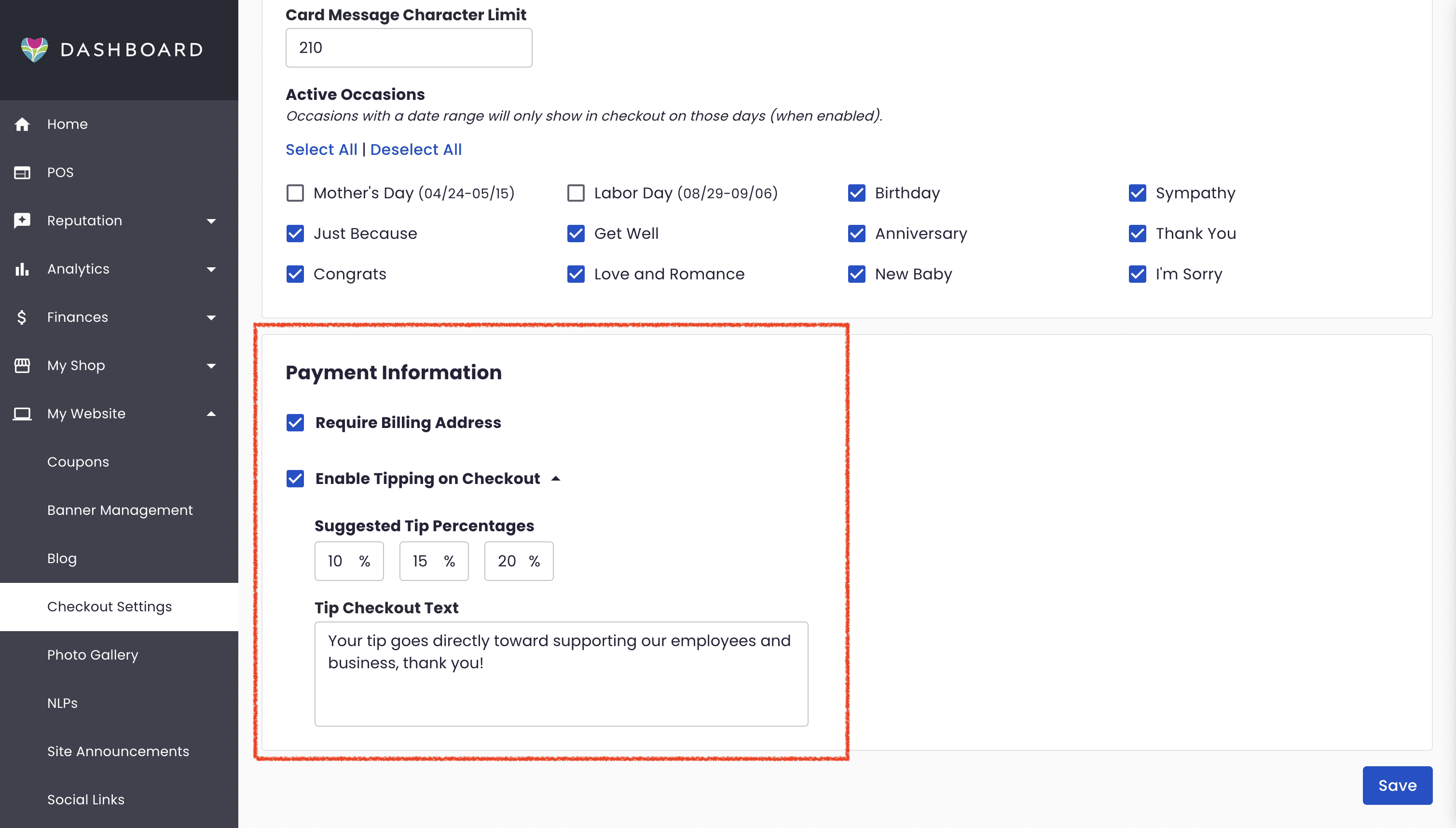
Task: Collapse the My Website submenu arrow
Action: click(x=211, y=414)
